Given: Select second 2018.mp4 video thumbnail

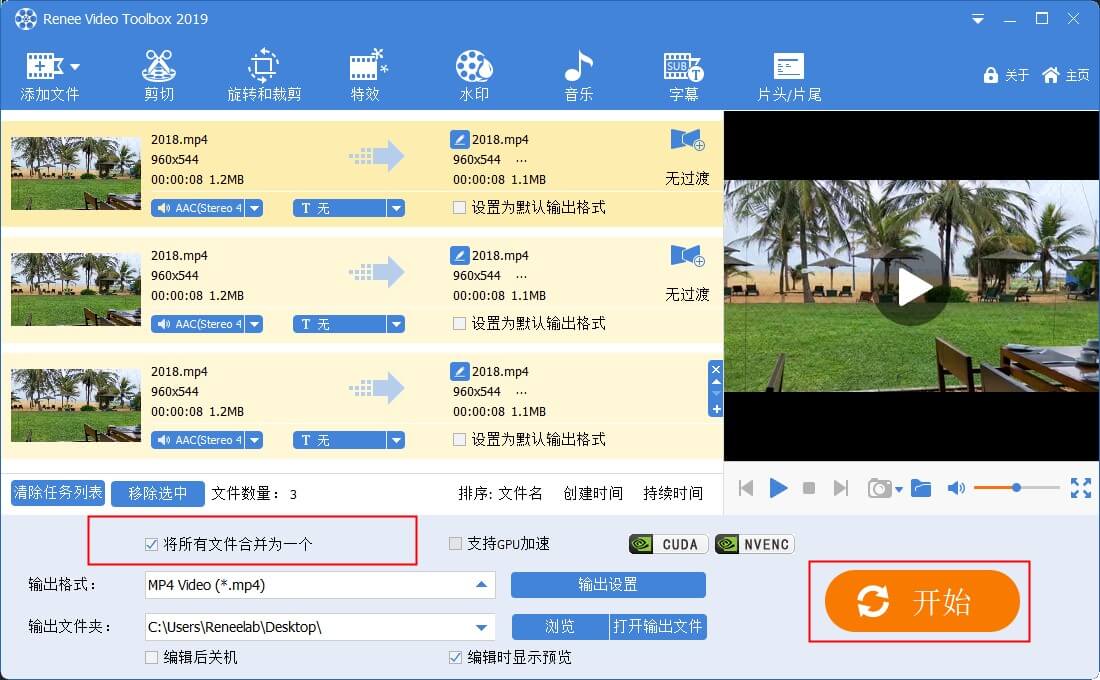Looking at the screenshot, I should coord(76,289).
